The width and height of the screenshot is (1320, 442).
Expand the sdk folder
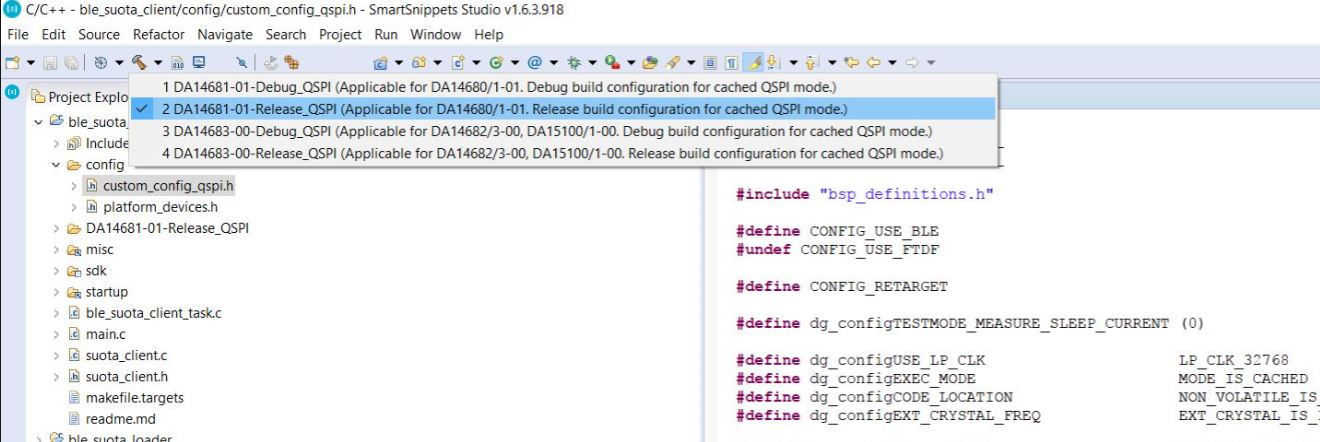56,270
